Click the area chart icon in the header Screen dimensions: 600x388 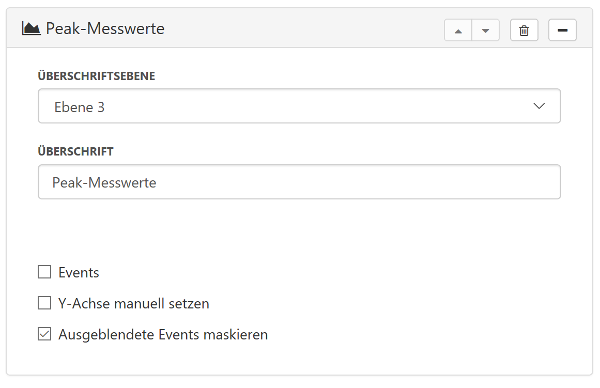[x=31, y=28]
